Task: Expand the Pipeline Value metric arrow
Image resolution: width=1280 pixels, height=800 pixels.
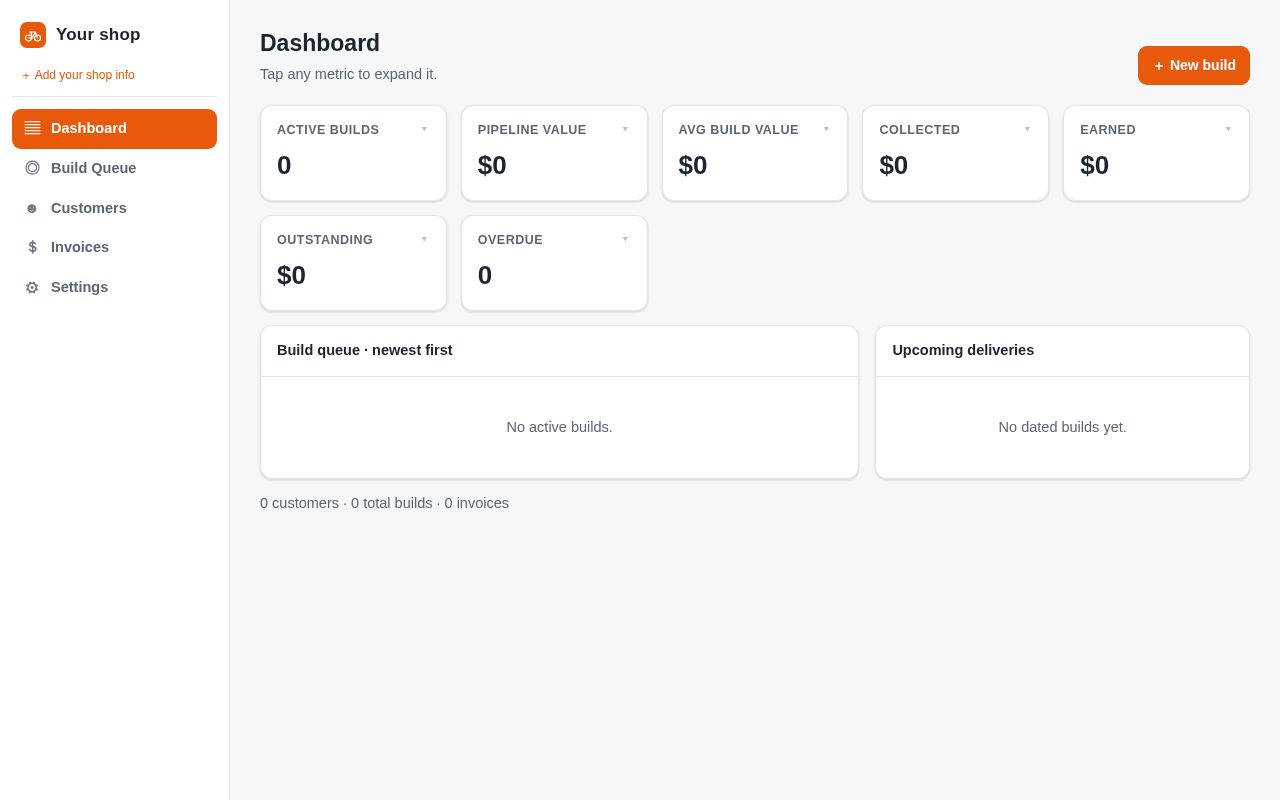Action: point(625,129)
